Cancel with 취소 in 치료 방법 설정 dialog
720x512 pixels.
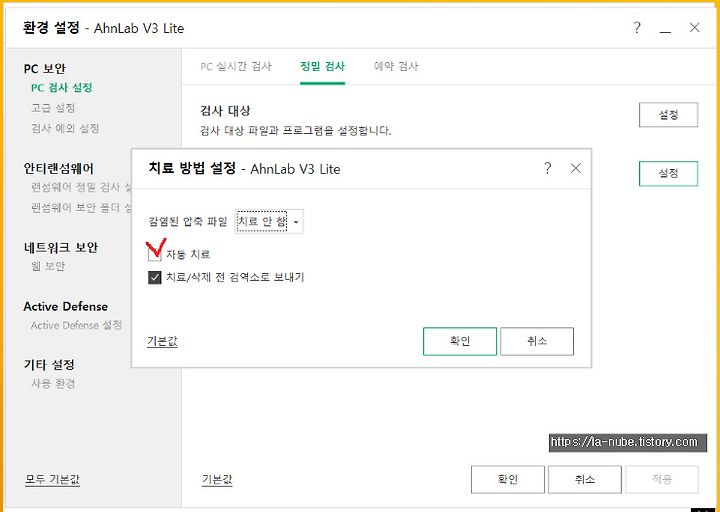point(537,341)
